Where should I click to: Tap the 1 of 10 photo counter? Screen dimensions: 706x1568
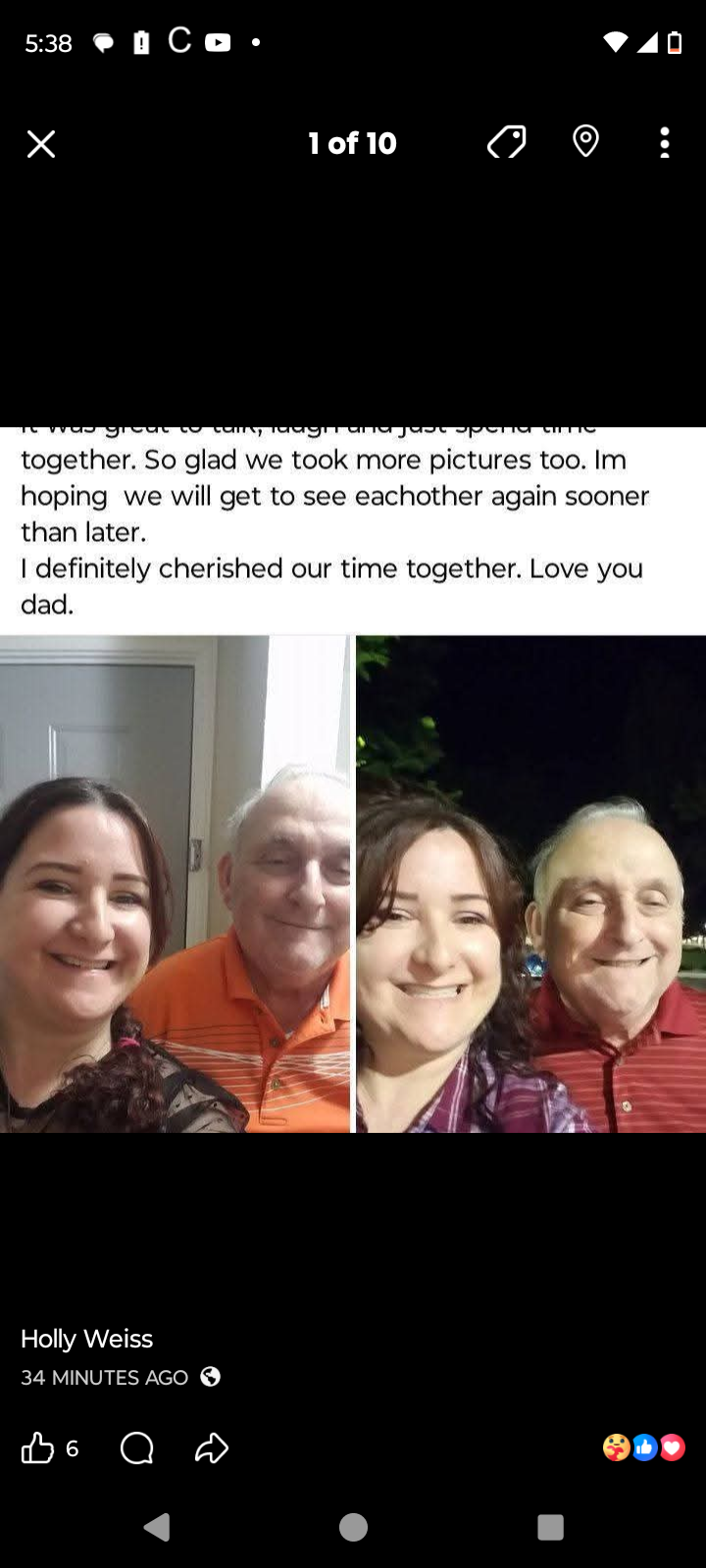353,143
